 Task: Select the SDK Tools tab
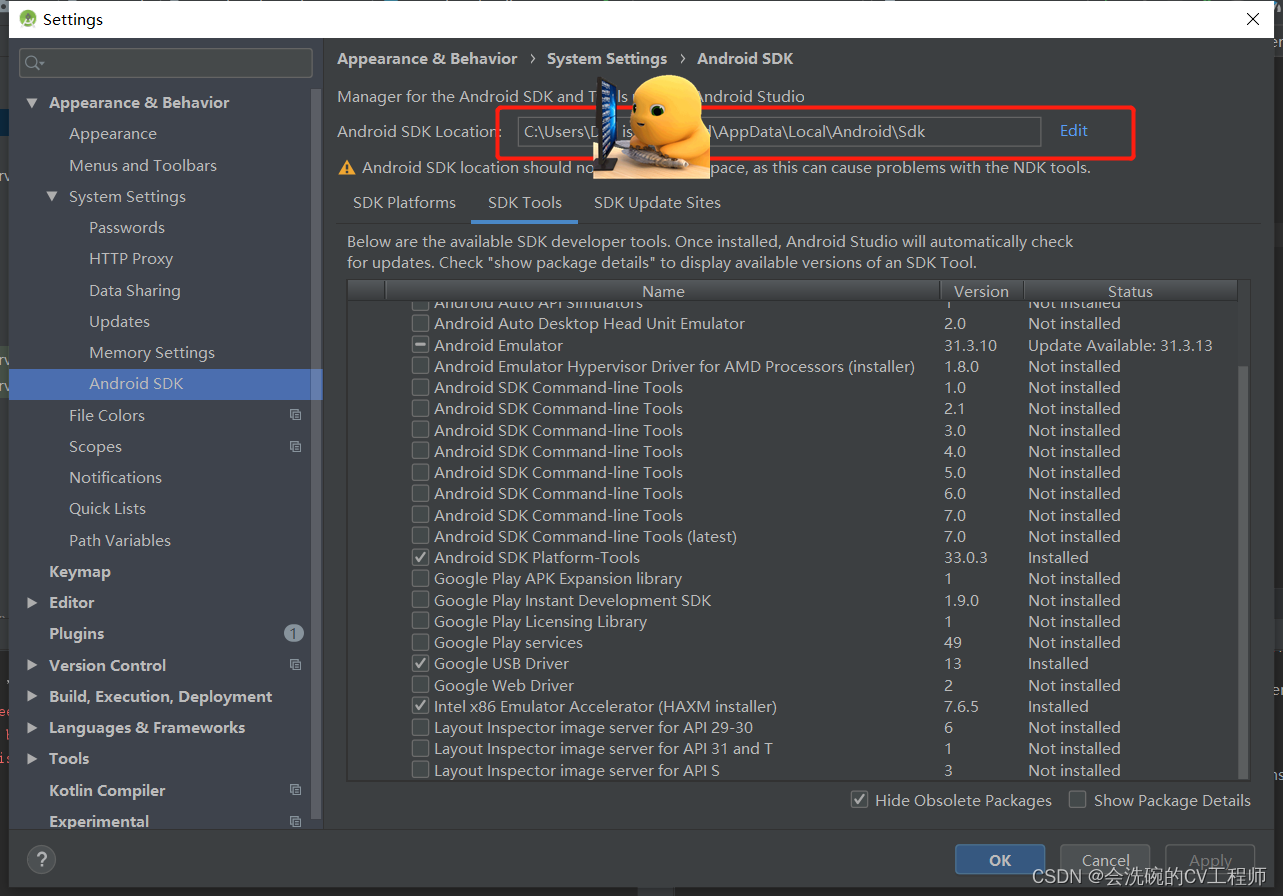[x=525, y=202]
